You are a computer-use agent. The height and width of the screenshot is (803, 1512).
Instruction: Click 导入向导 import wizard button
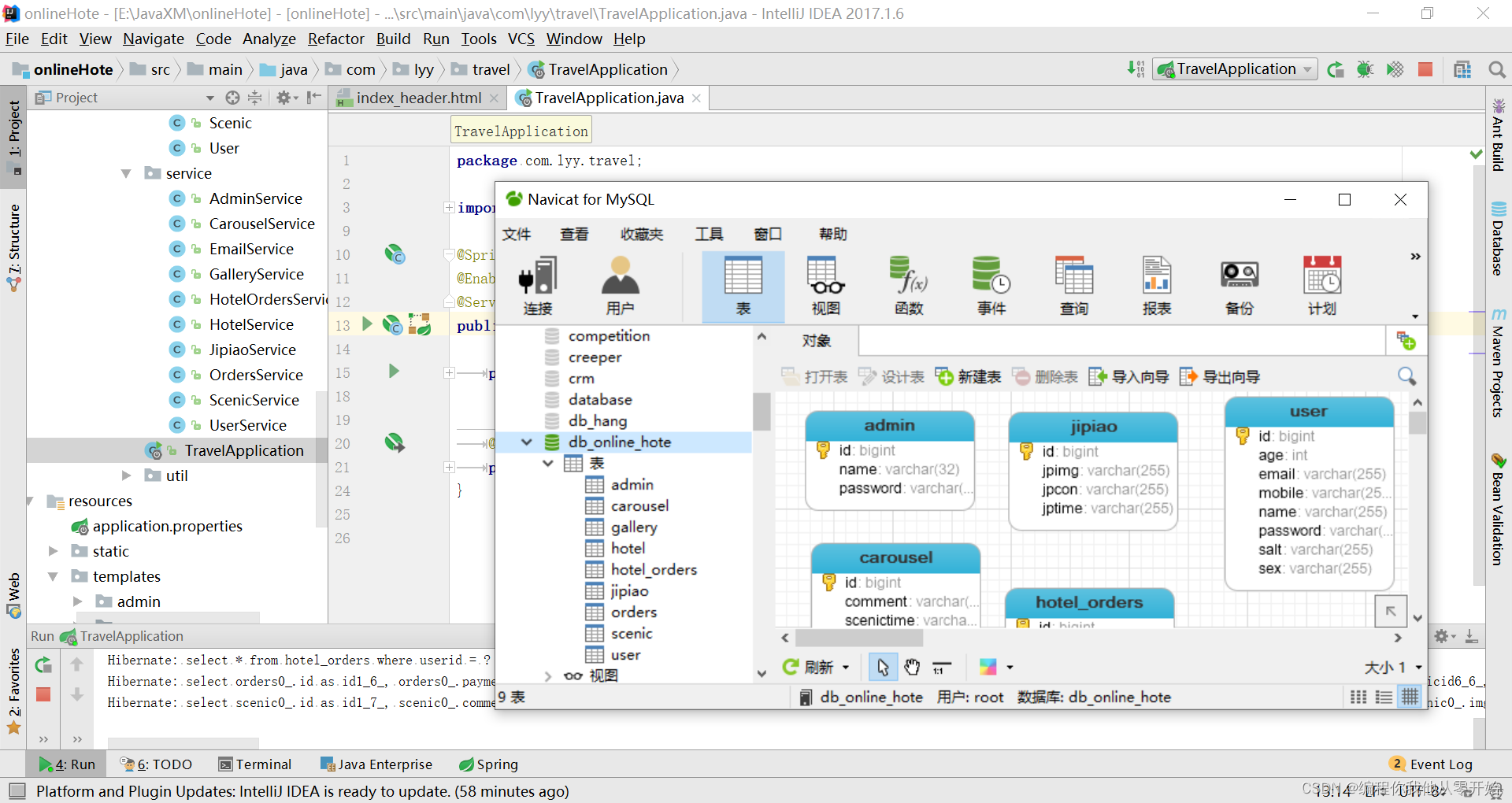pos(1128,376)
